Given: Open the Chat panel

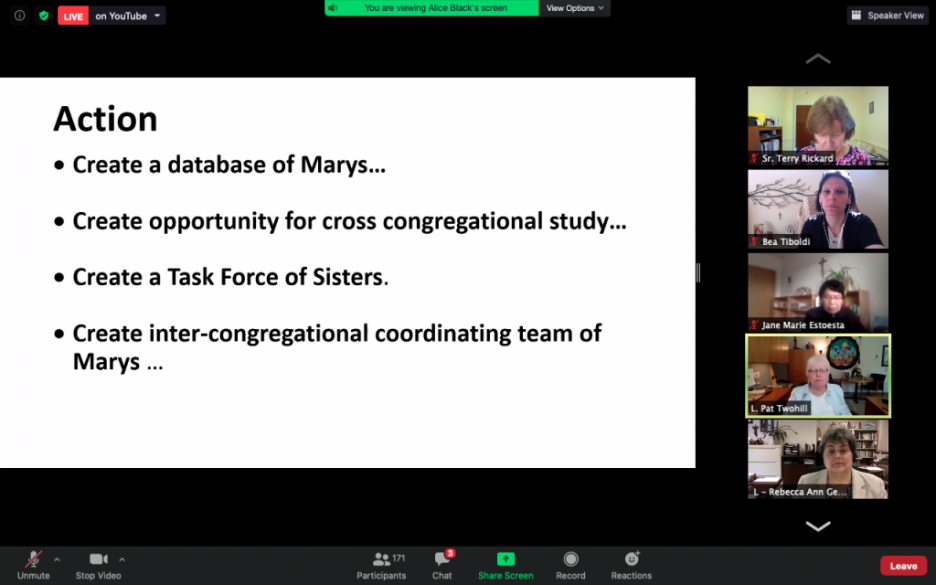Looking at the screenshot, I should pyautogui.click(x=442, y=564).
